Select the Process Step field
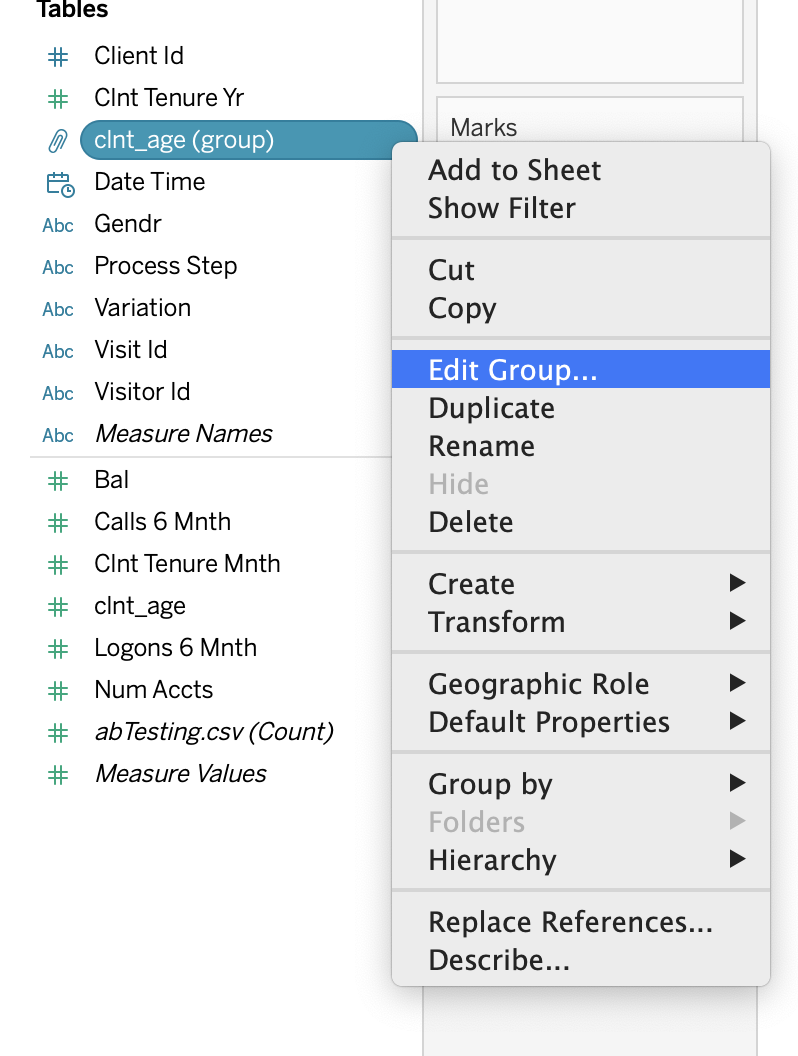798x1056 pixels. point(165,266)
